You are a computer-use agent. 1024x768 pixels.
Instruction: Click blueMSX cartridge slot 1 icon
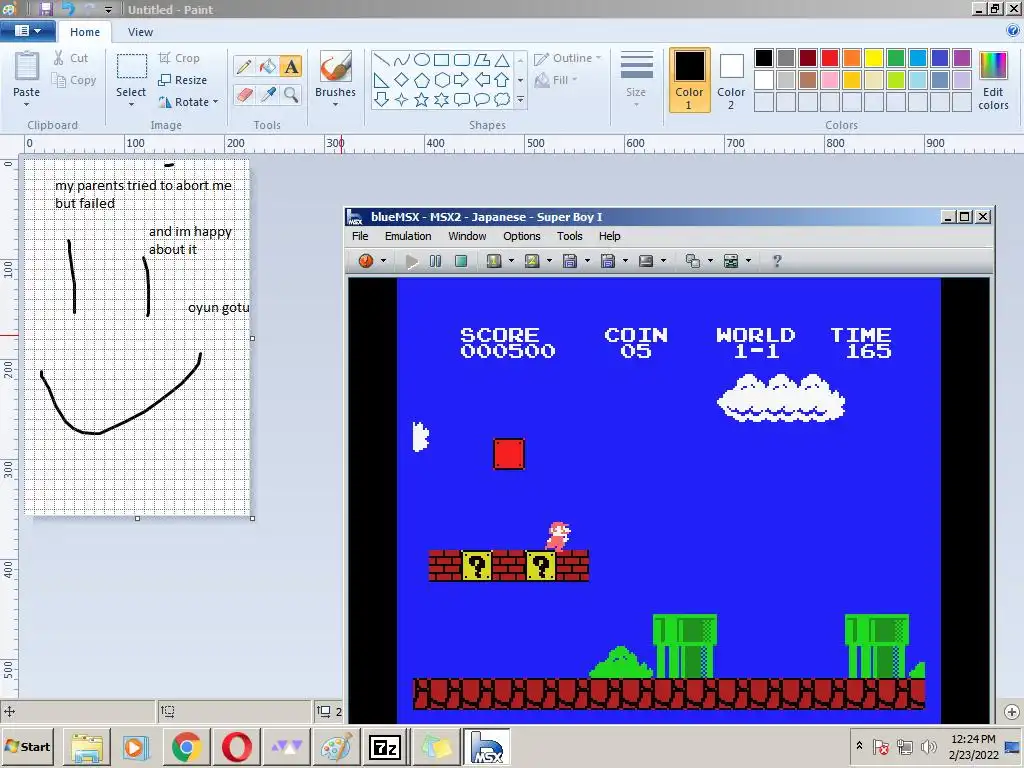[x=494, y=261]
